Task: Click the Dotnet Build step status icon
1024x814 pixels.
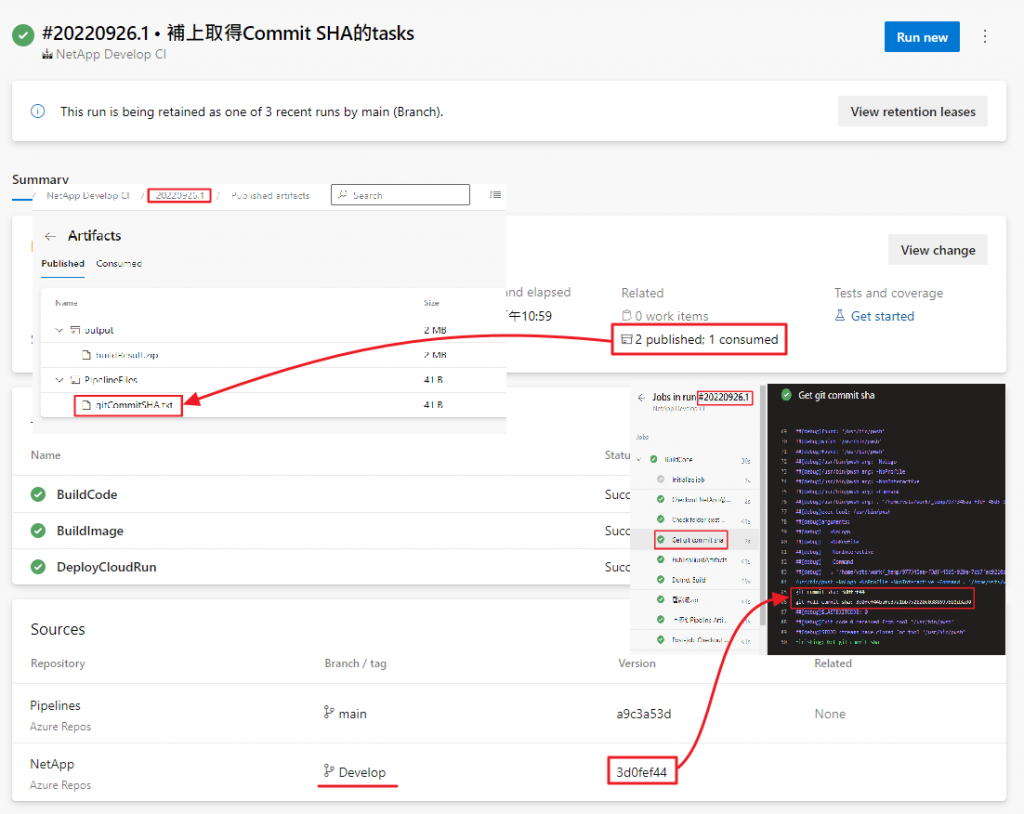Action: (661, 579)
